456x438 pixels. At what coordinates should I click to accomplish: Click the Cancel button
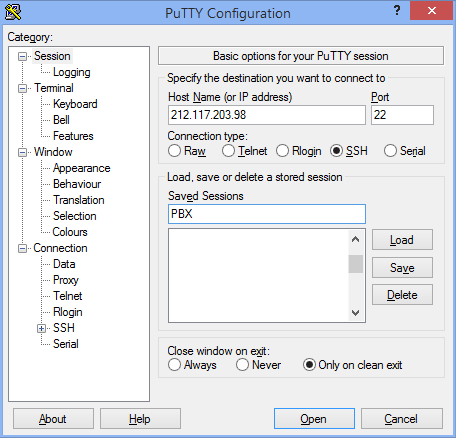click(x=402, y=419)
